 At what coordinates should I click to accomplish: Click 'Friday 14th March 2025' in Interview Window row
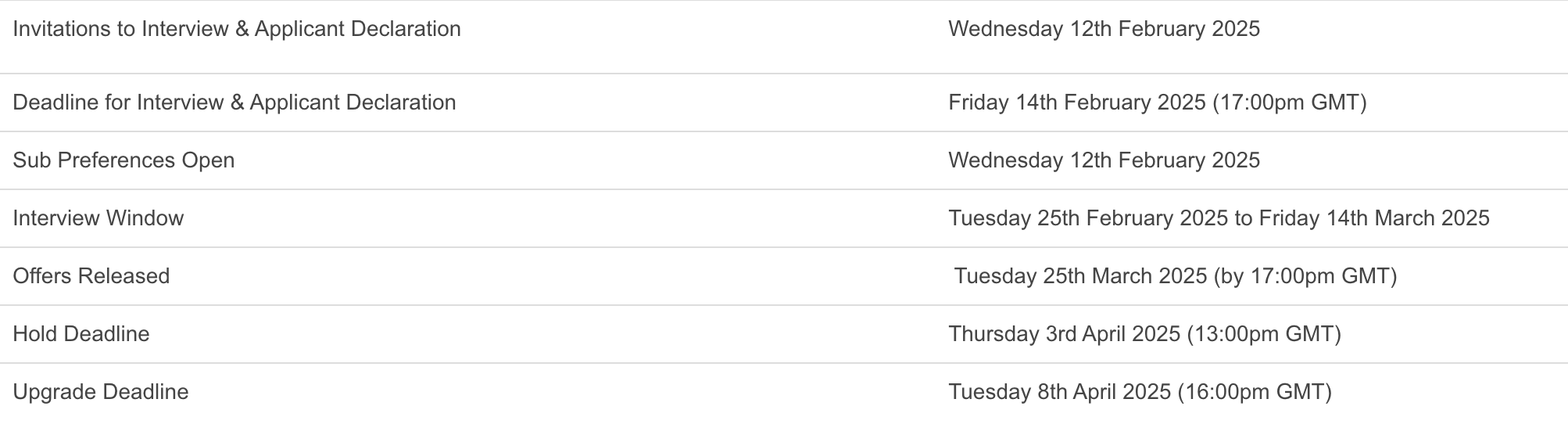pyautogui.click(x=1374, y=218)
